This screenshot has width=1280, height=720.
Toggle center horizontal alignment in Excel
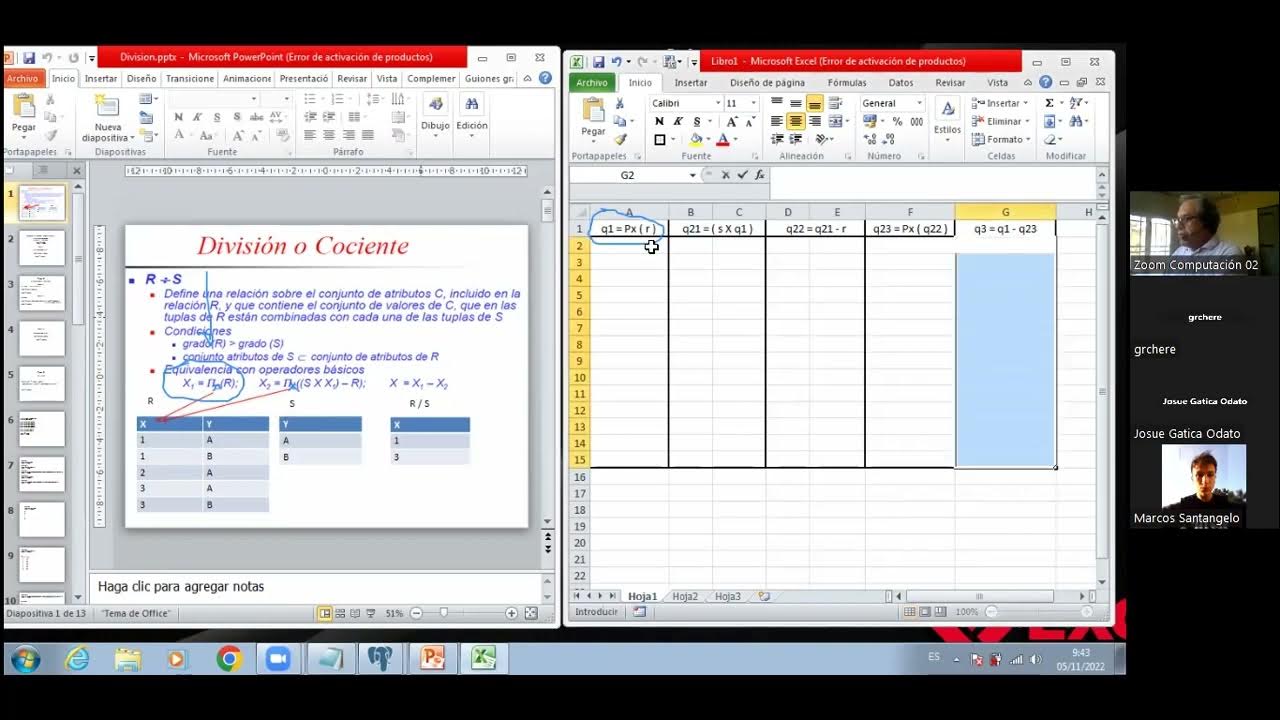click(796, 121)
